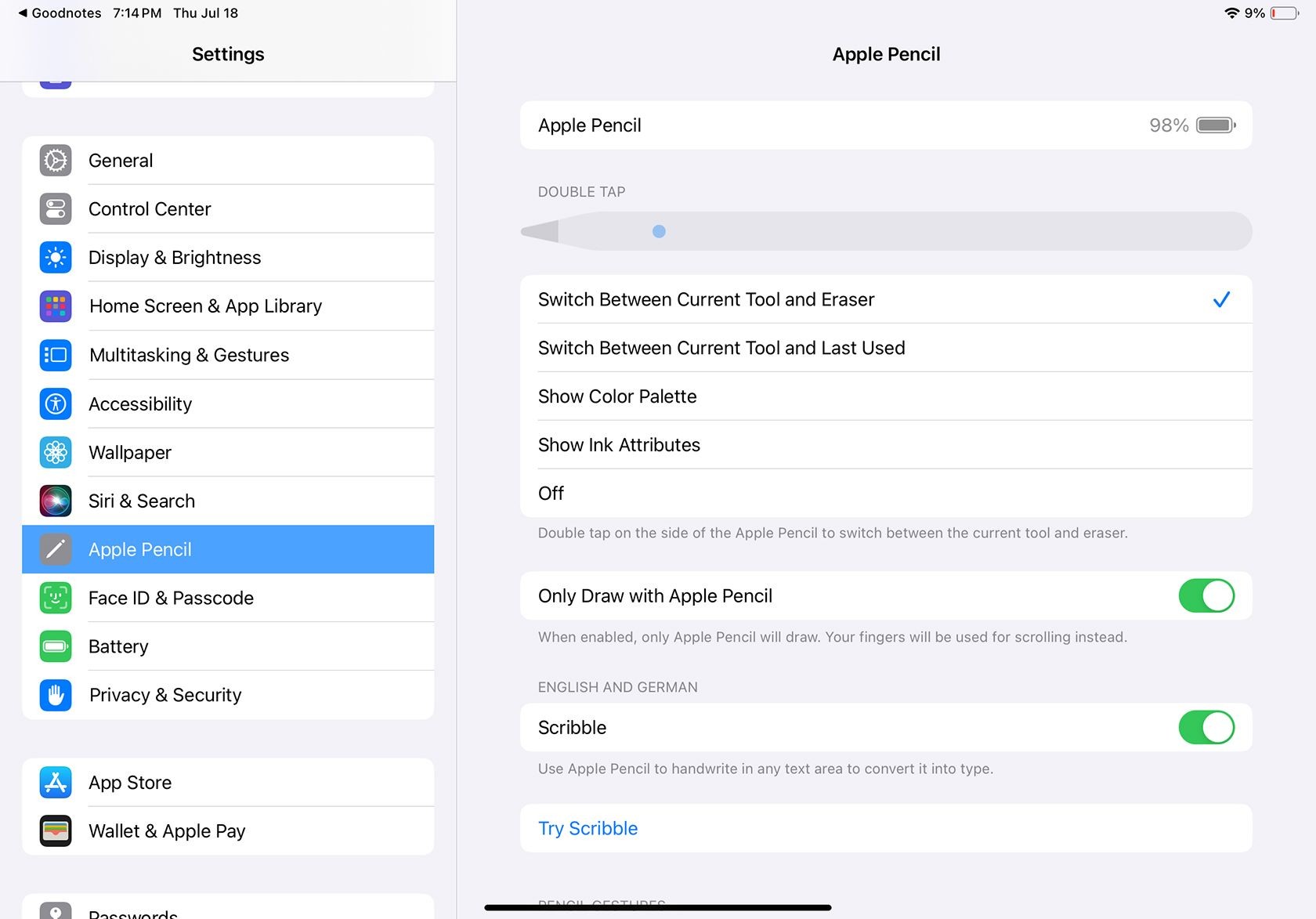Tap the Home Screen & App Library grid icon
Viewport: 1316px width, 919px height.
click(x=56, y=306)
